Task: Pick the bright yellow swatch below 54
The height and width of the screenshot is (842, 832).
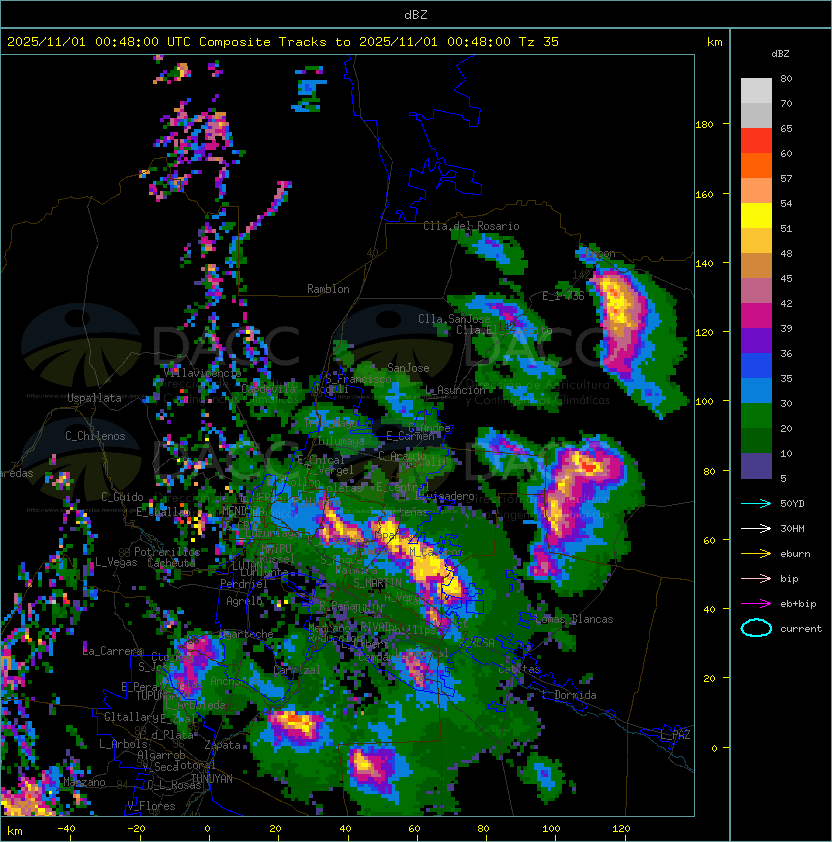Action: pyautogui.click(x=756, y=215)
